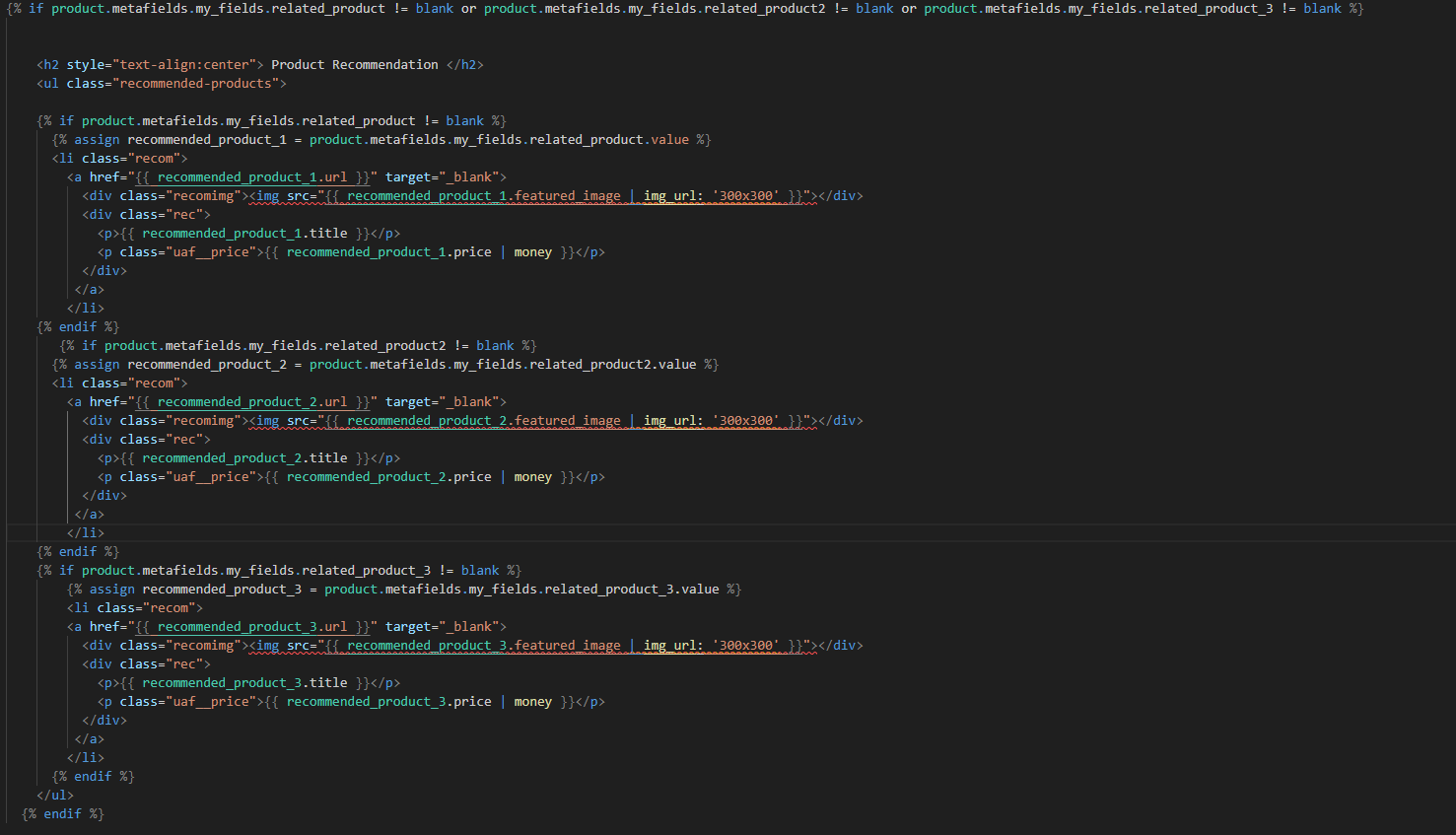This screenshot has width=1456, height=835.
Task: Click the recommended_product_3.url href value
Action: [251, 627]
